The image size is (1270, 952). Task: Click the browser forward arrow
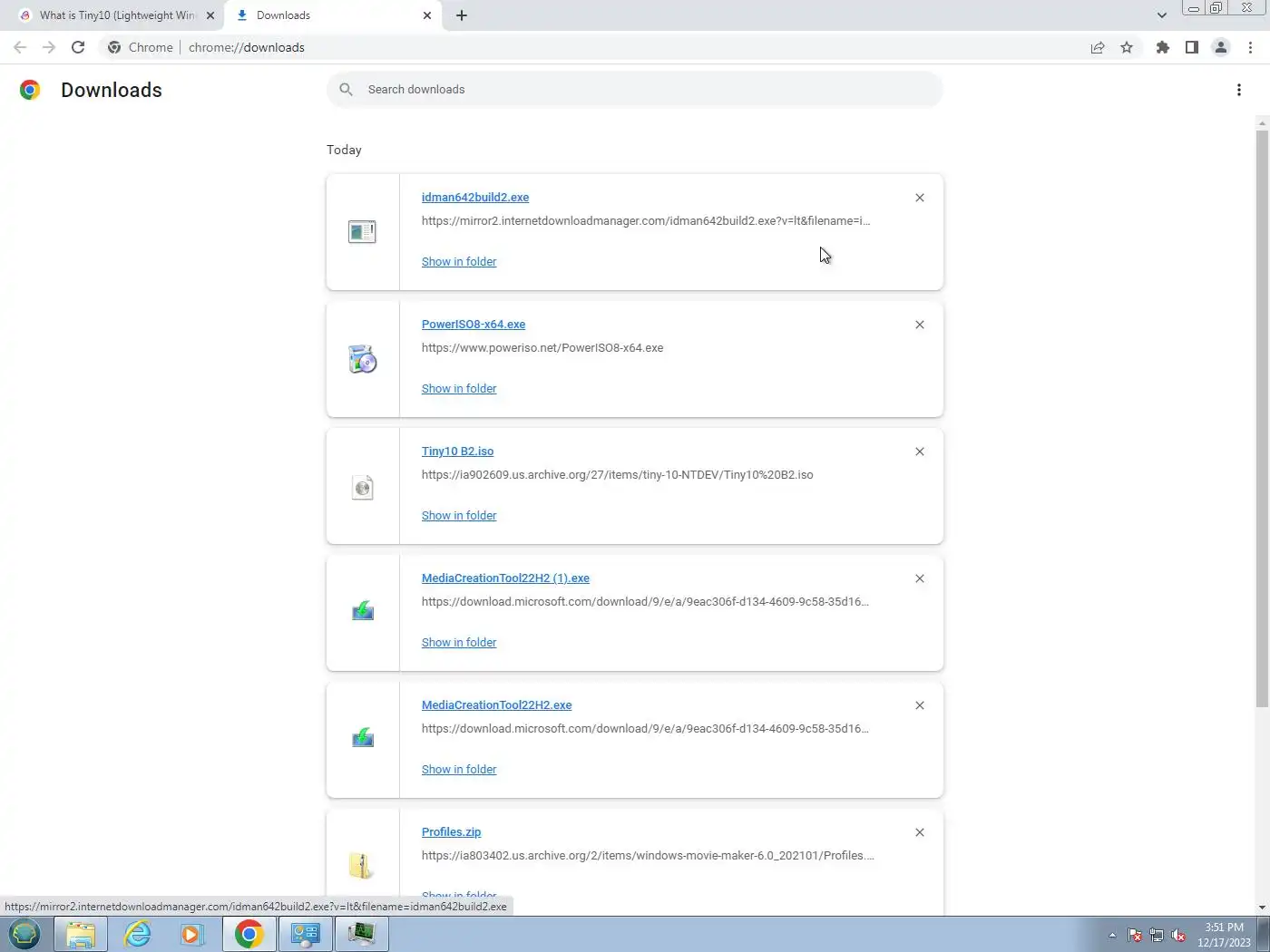pos(49,47)
